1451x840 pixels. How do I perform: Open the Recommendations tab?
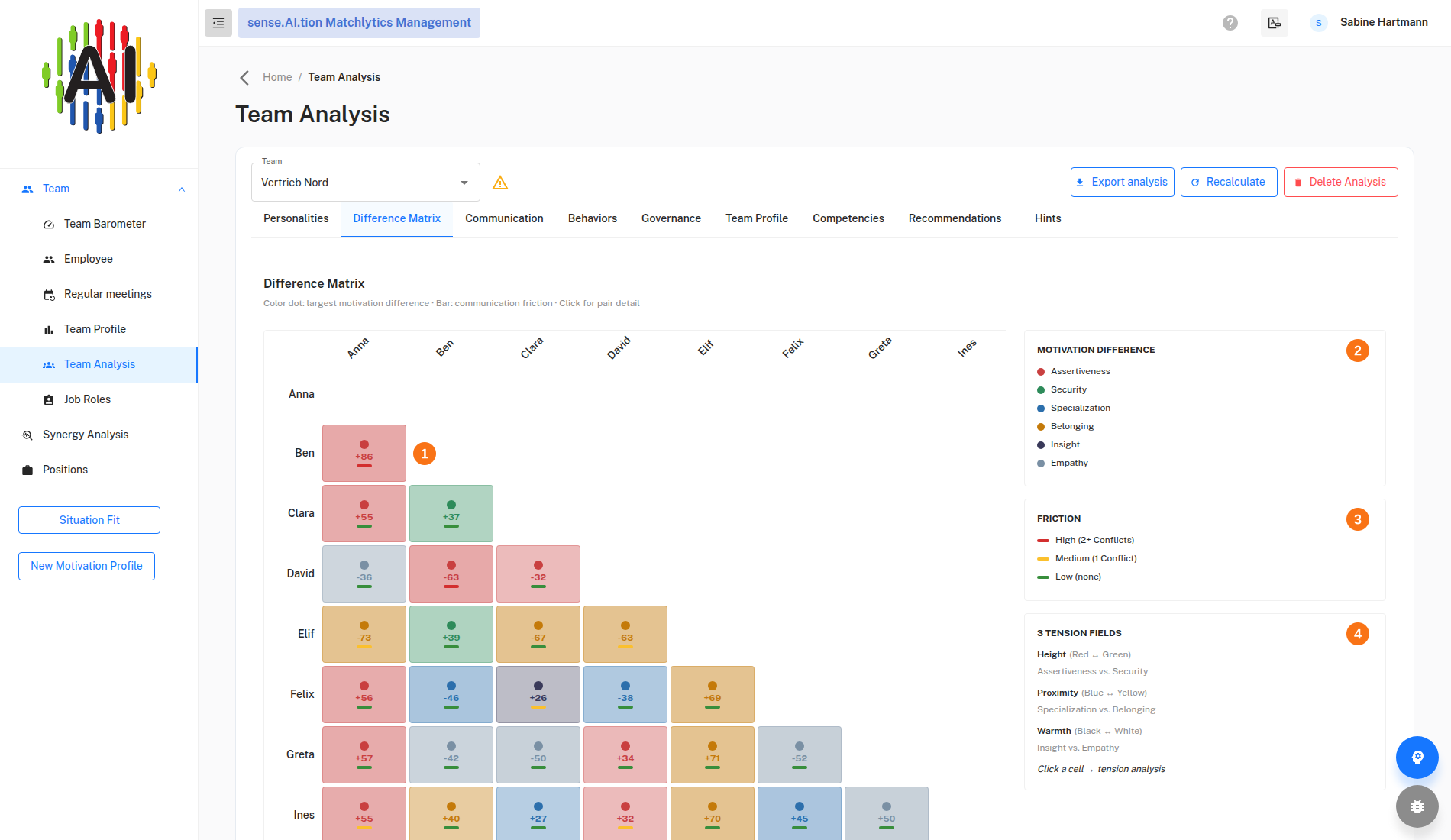(x=955, y=218)
